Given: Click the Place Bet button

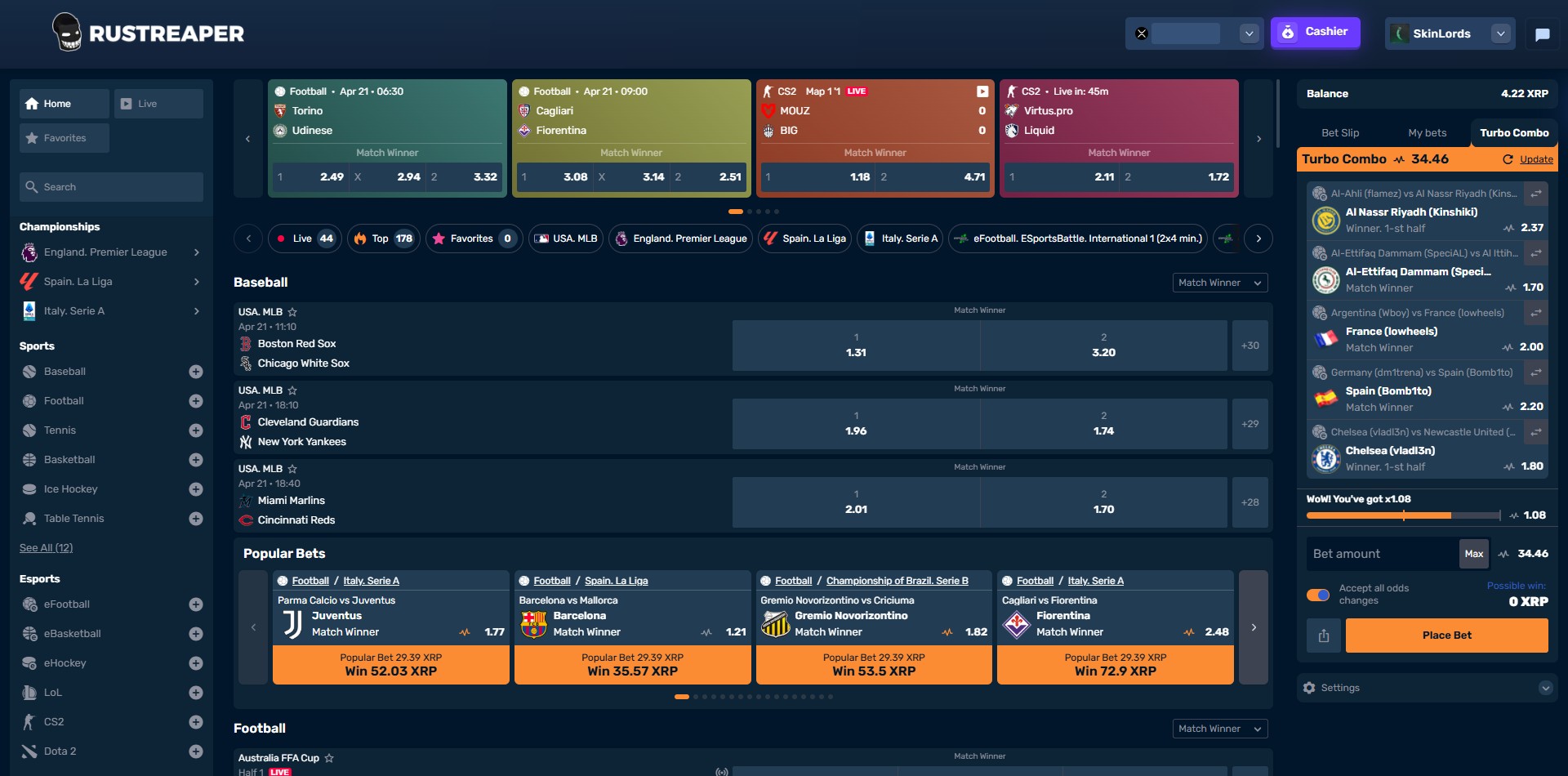Looking at the screenshot, I should [1446, 636].
